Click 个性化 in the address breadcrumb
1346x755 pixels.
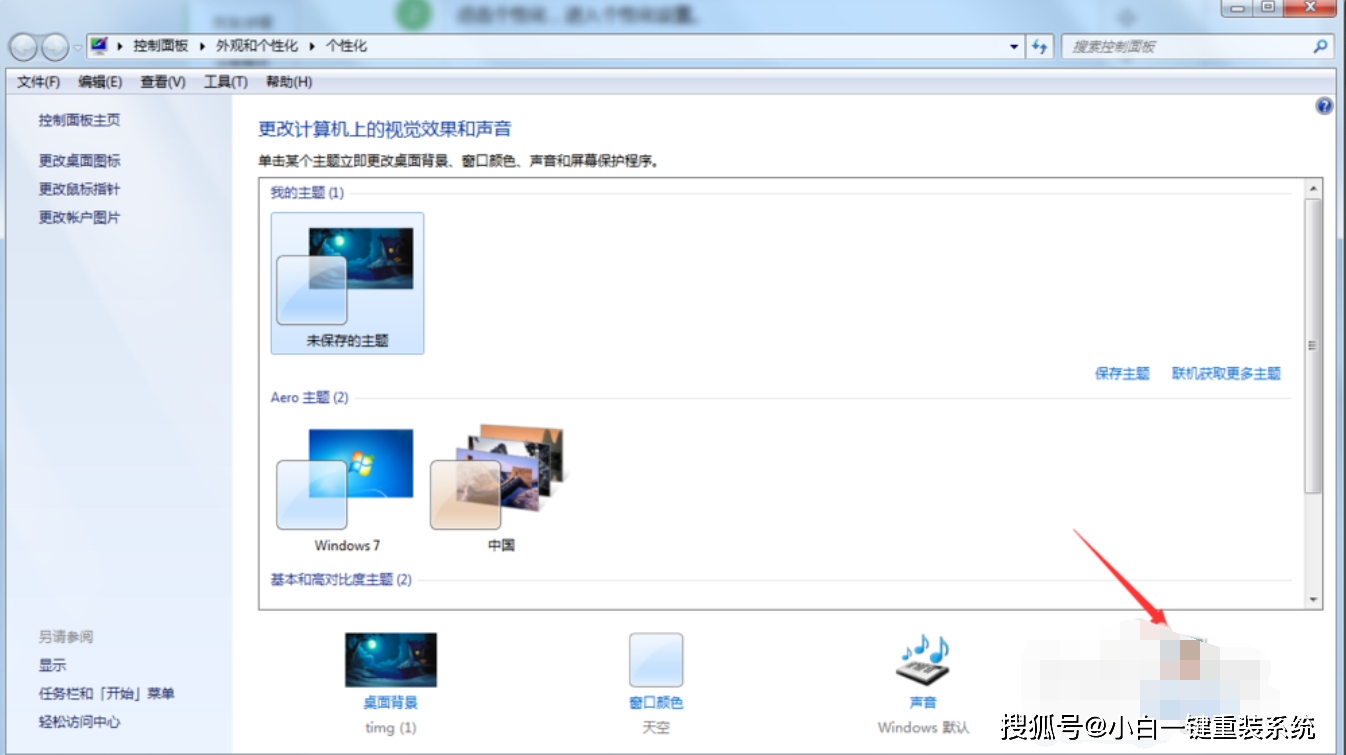pos(347,46)
